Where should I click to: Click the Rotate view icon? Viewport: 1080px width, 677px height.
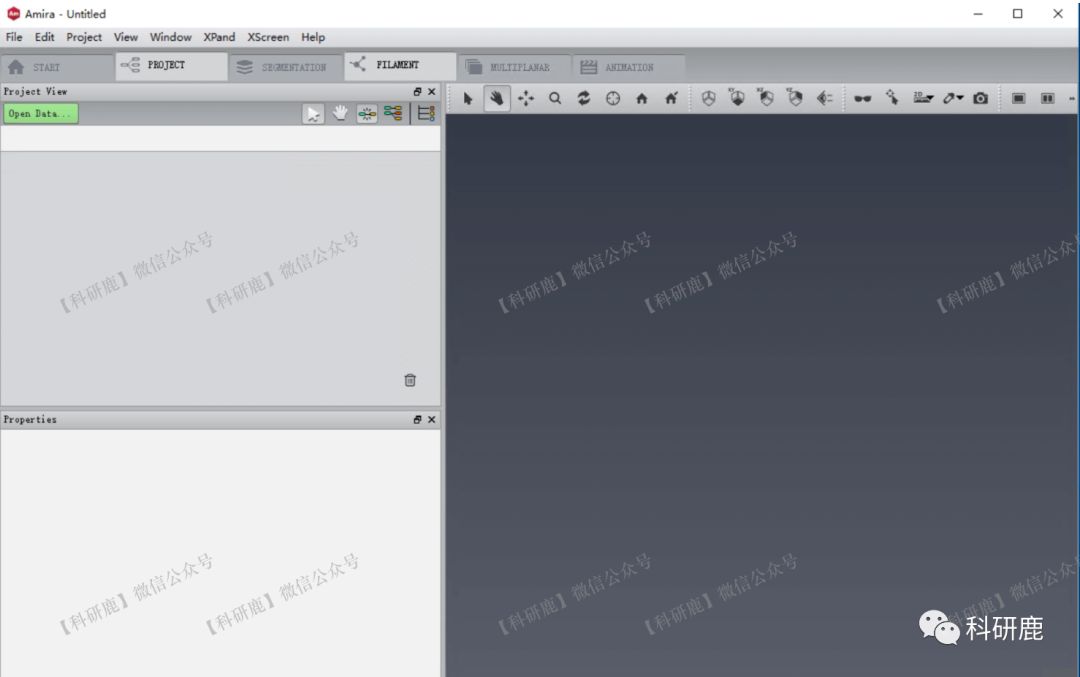coord(584,98)
